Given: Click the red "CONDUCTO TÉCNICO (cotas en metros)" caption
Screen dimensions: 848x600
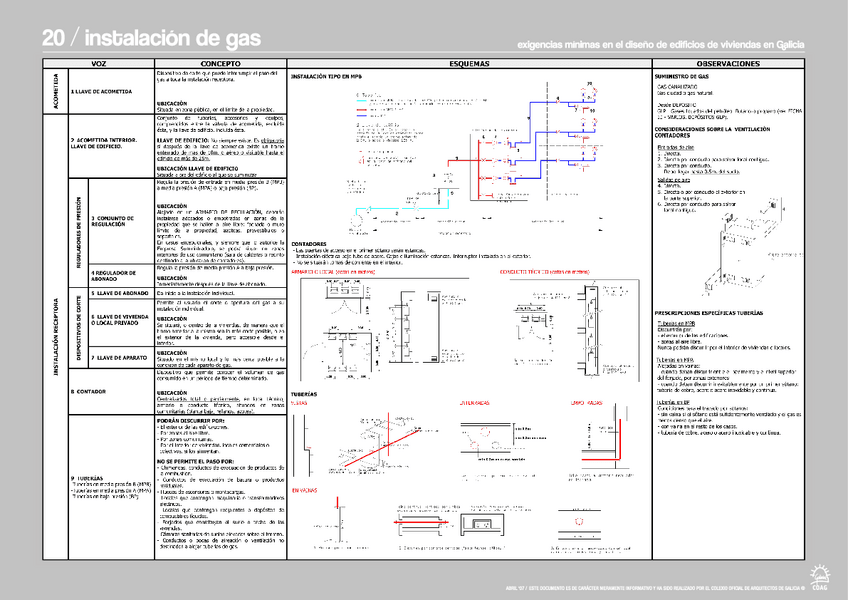Looking at the screenshot, I should pyautogui.click(x=545, y=272).
